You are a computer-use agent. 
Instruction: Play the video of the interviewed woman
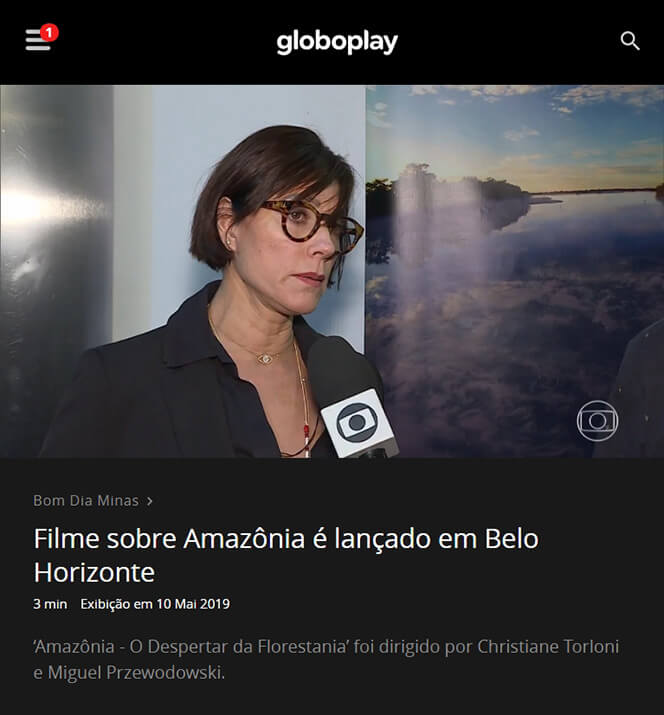pos(332,271)
